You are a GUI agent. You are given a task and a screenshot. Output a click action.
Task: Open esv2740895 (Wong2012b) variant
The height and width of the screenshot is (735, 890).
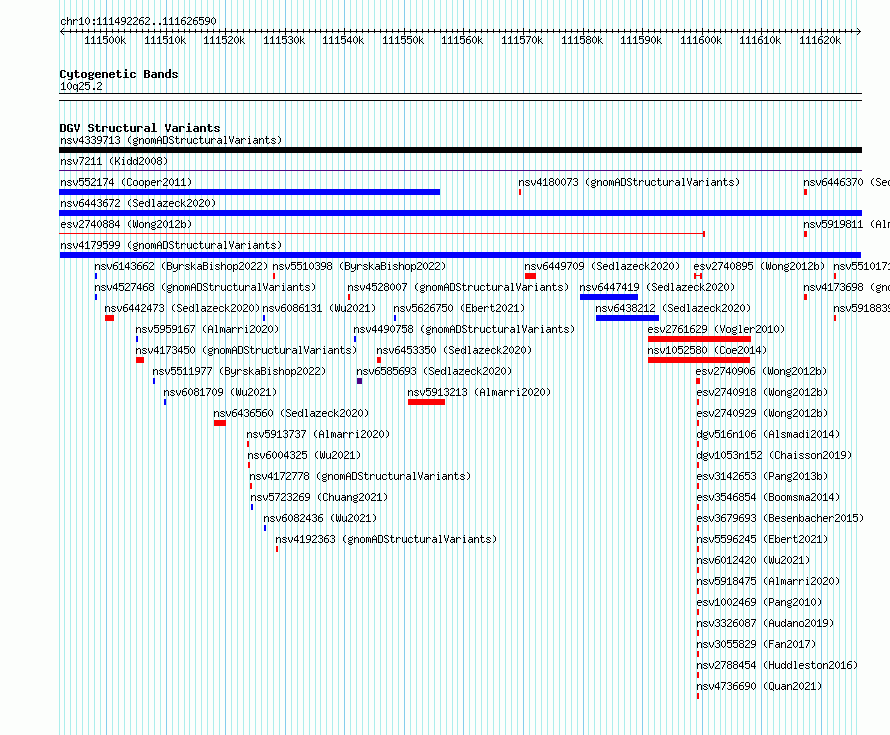(x=759, y=266)
